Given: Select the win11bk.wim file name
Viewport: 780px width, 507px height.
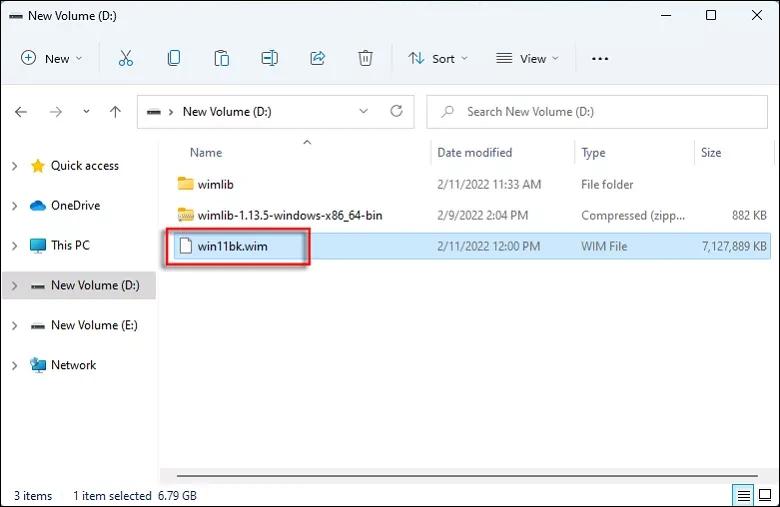Looking at the screenshot, I should [x=232, y=246].
